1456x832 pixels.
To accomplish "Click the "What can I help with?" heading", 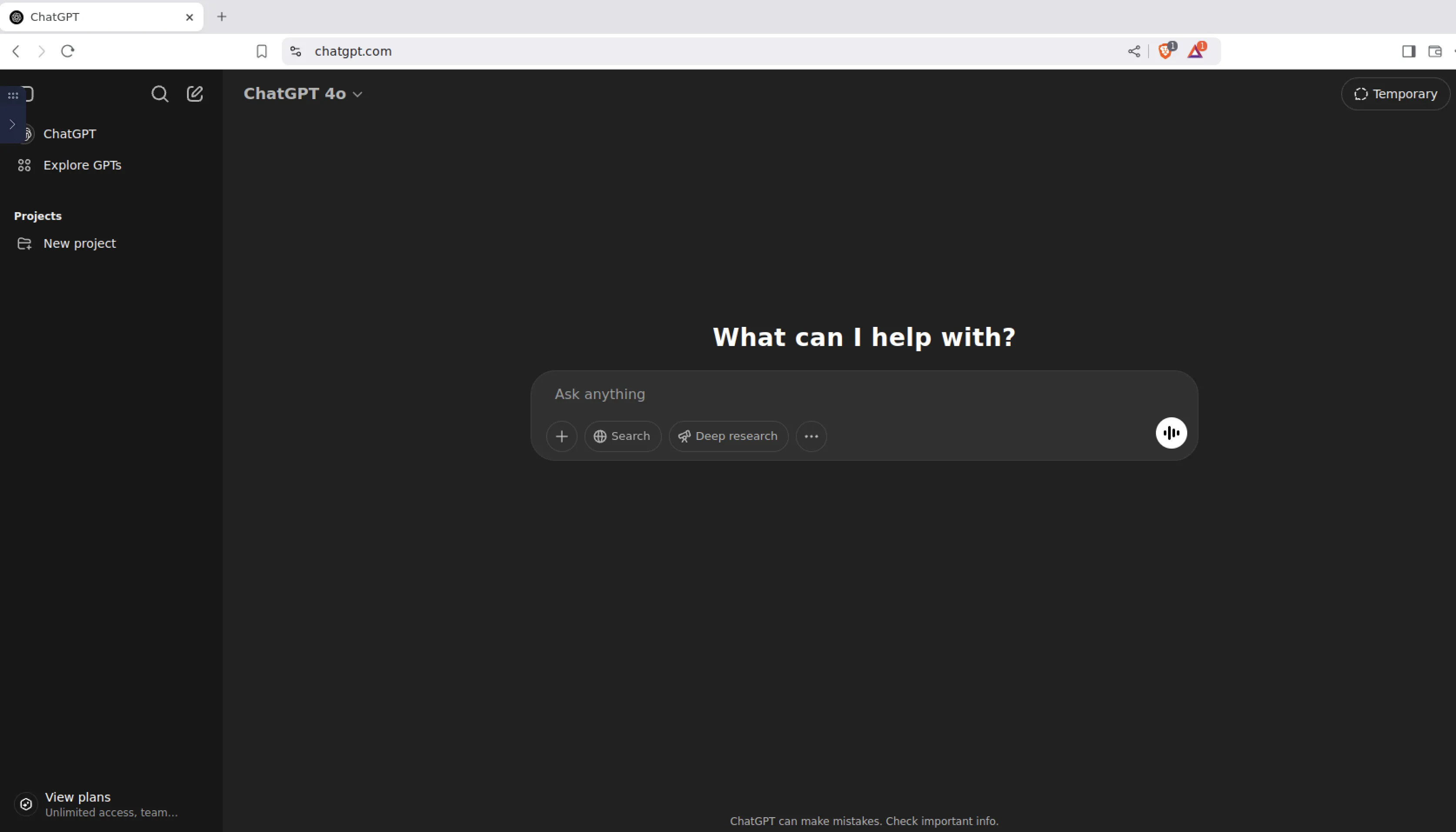I will (x=865, y=337).
